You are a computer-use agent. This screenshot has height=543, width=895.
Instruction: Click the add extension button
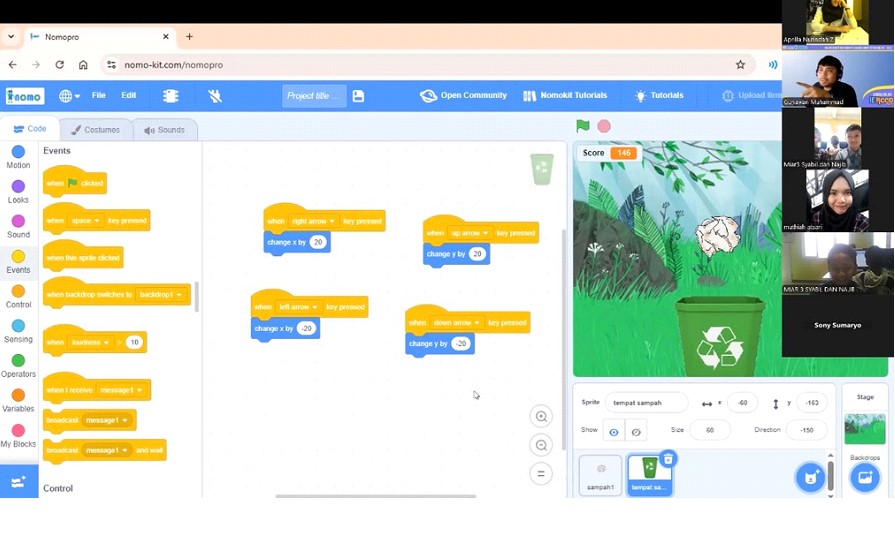point(19,481)
